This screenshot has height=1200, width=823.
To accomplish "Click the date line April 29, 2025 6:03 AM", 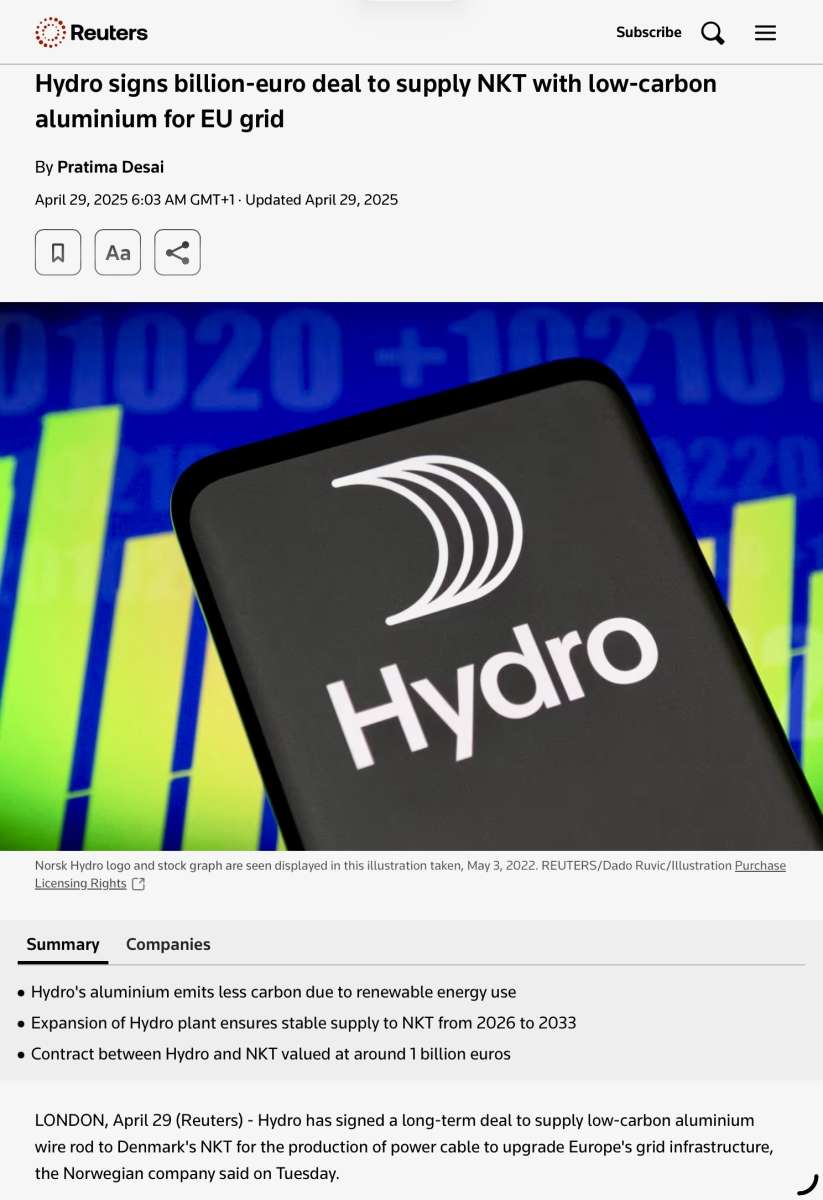I will click(x=216, y=199).
